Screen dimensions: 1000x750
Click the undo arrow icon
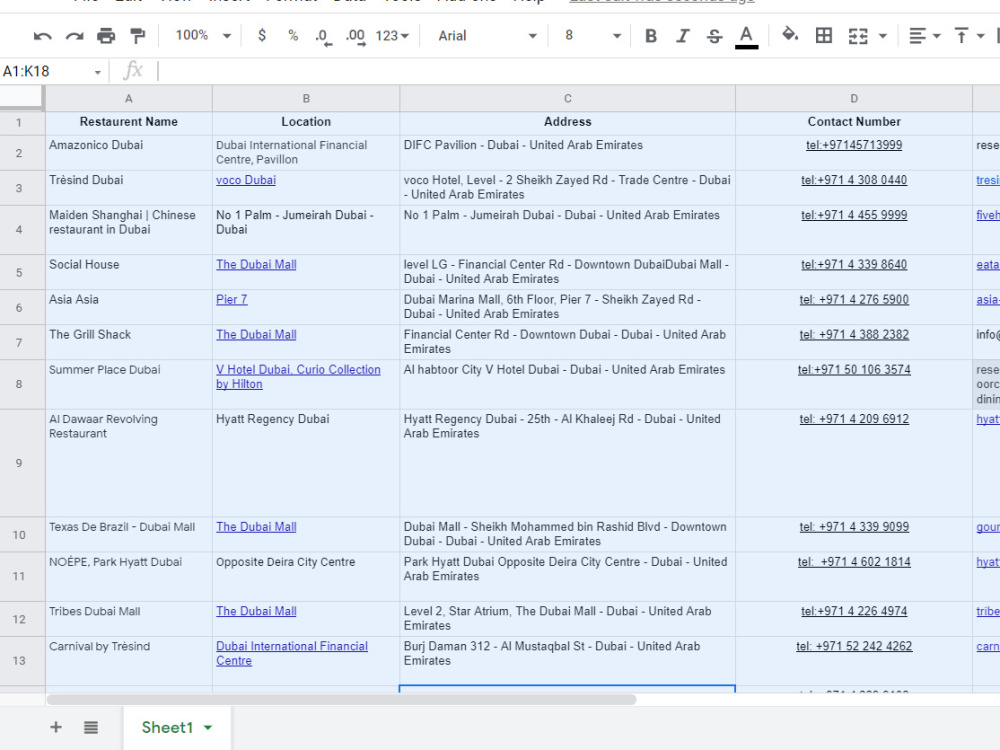click(43, 36)
